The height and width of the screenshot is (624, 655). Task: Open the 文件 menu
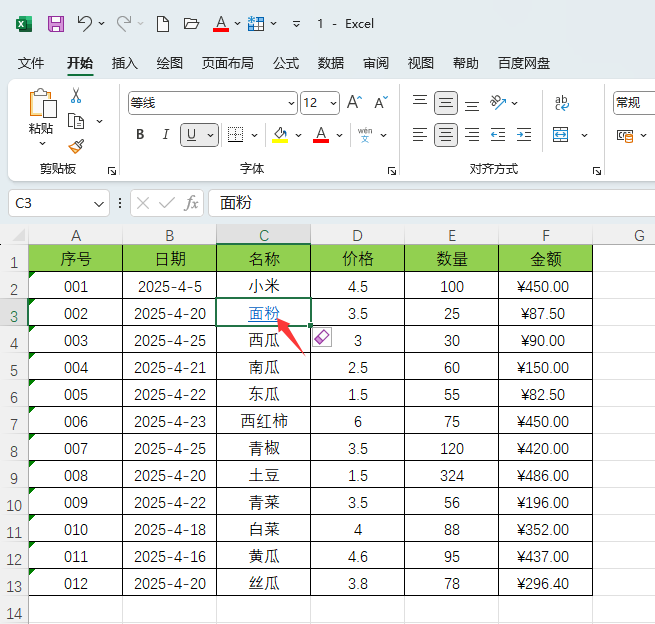pyautogui.click(x=30, y=63)
